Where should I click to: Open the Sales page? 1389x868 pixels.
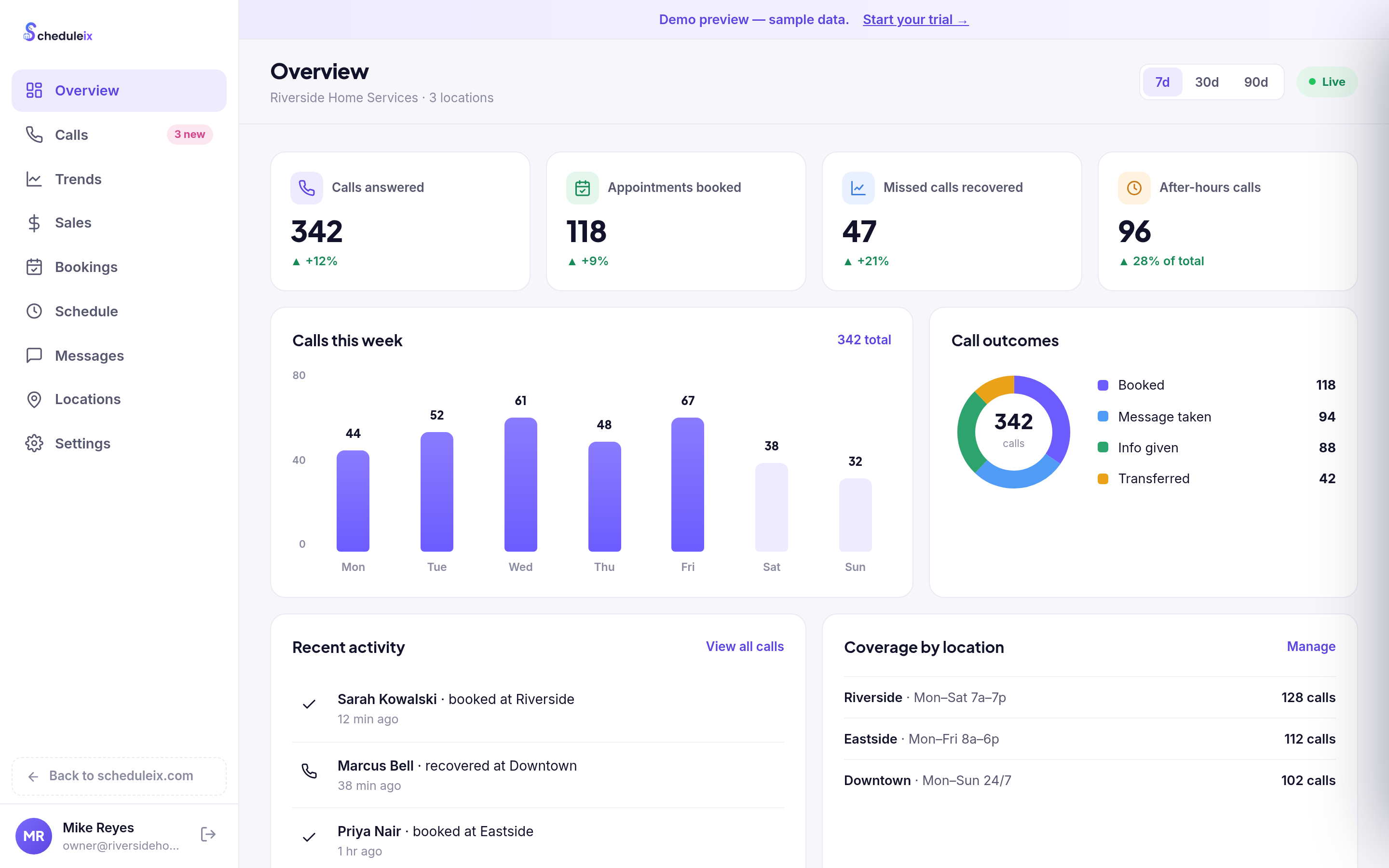click(119, 223)
